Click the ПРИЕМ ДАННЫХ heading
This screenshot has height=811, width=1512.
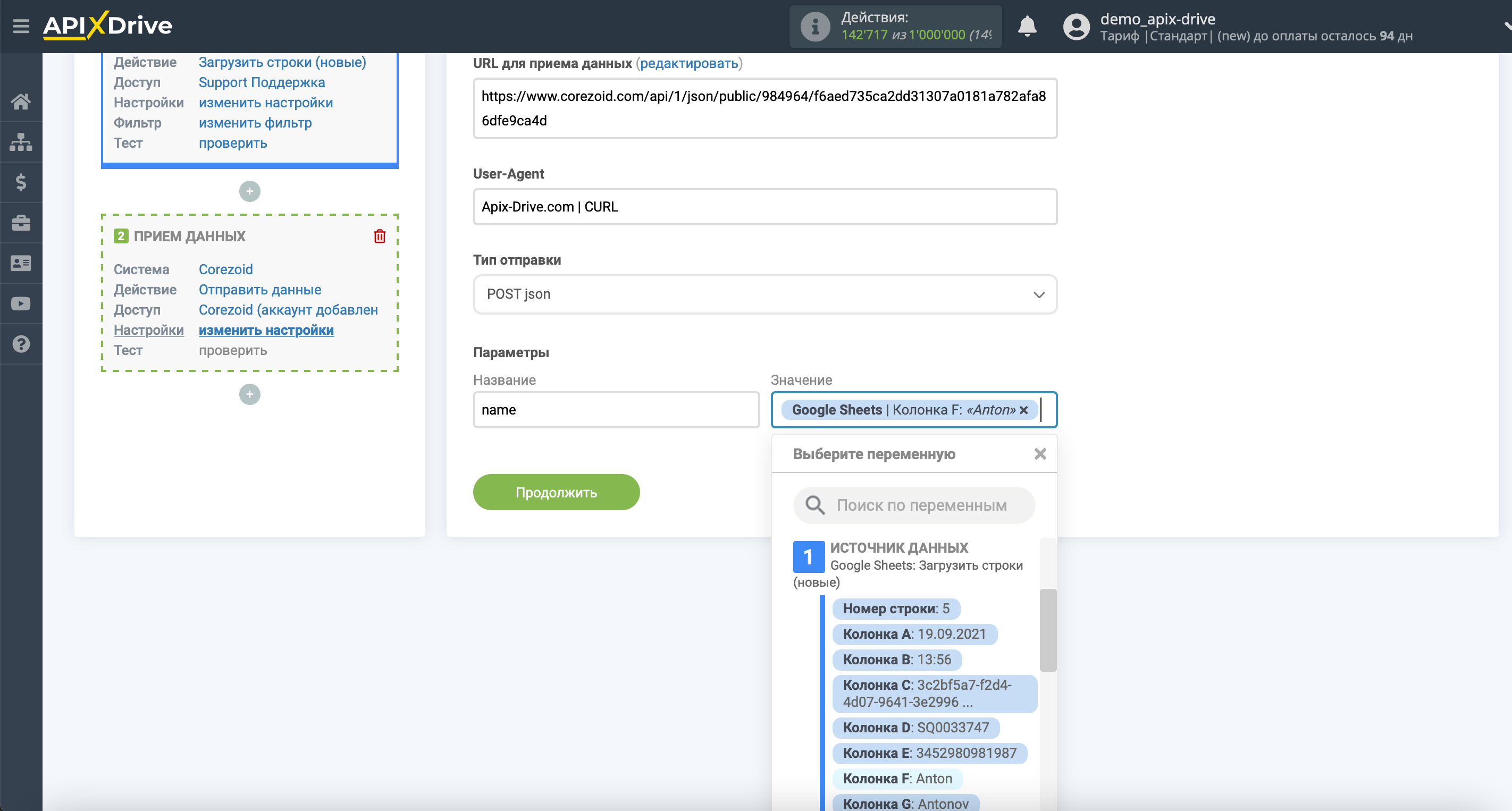(x=190, y=236)
